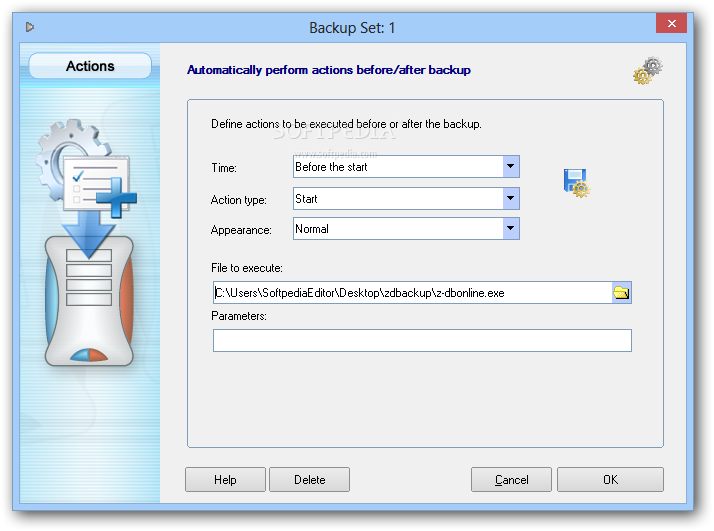
Task: Click the Cancel button
Action: point(511,480)
